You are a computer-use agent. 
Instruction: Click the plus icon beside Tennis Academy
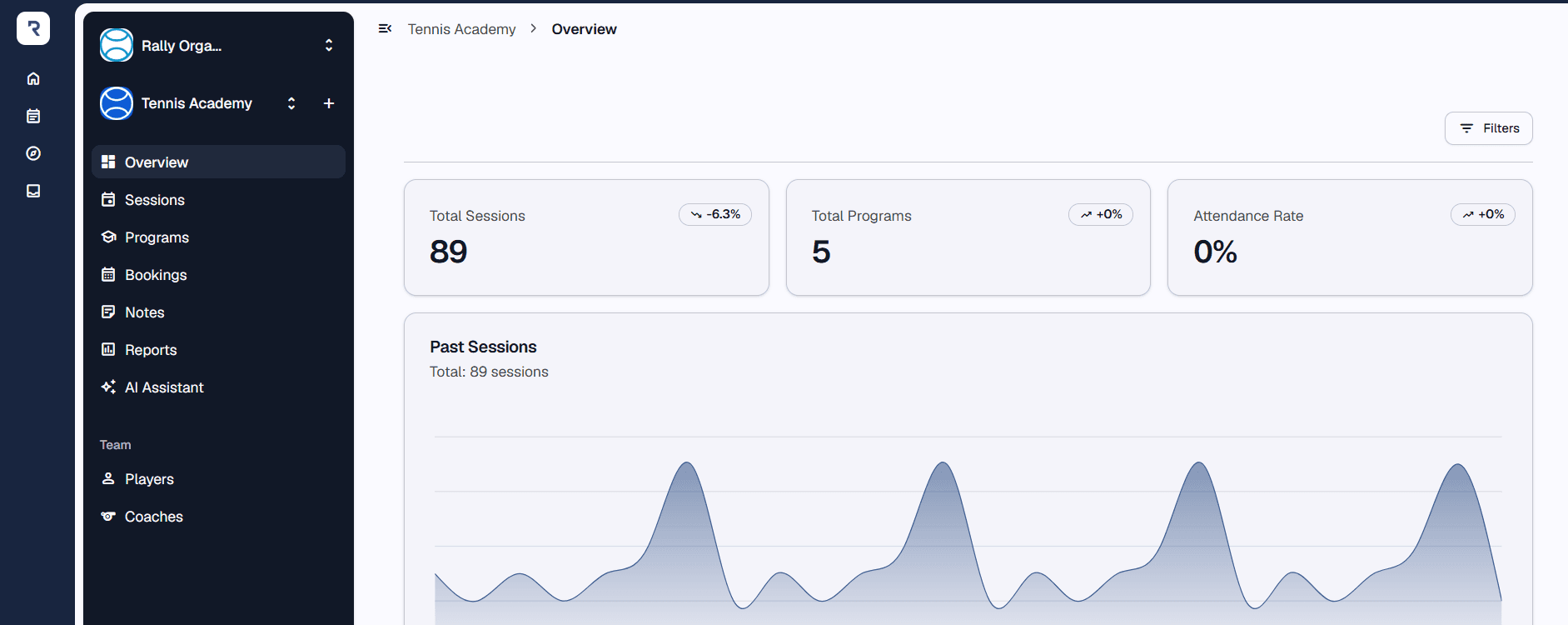tap(329, 103)
